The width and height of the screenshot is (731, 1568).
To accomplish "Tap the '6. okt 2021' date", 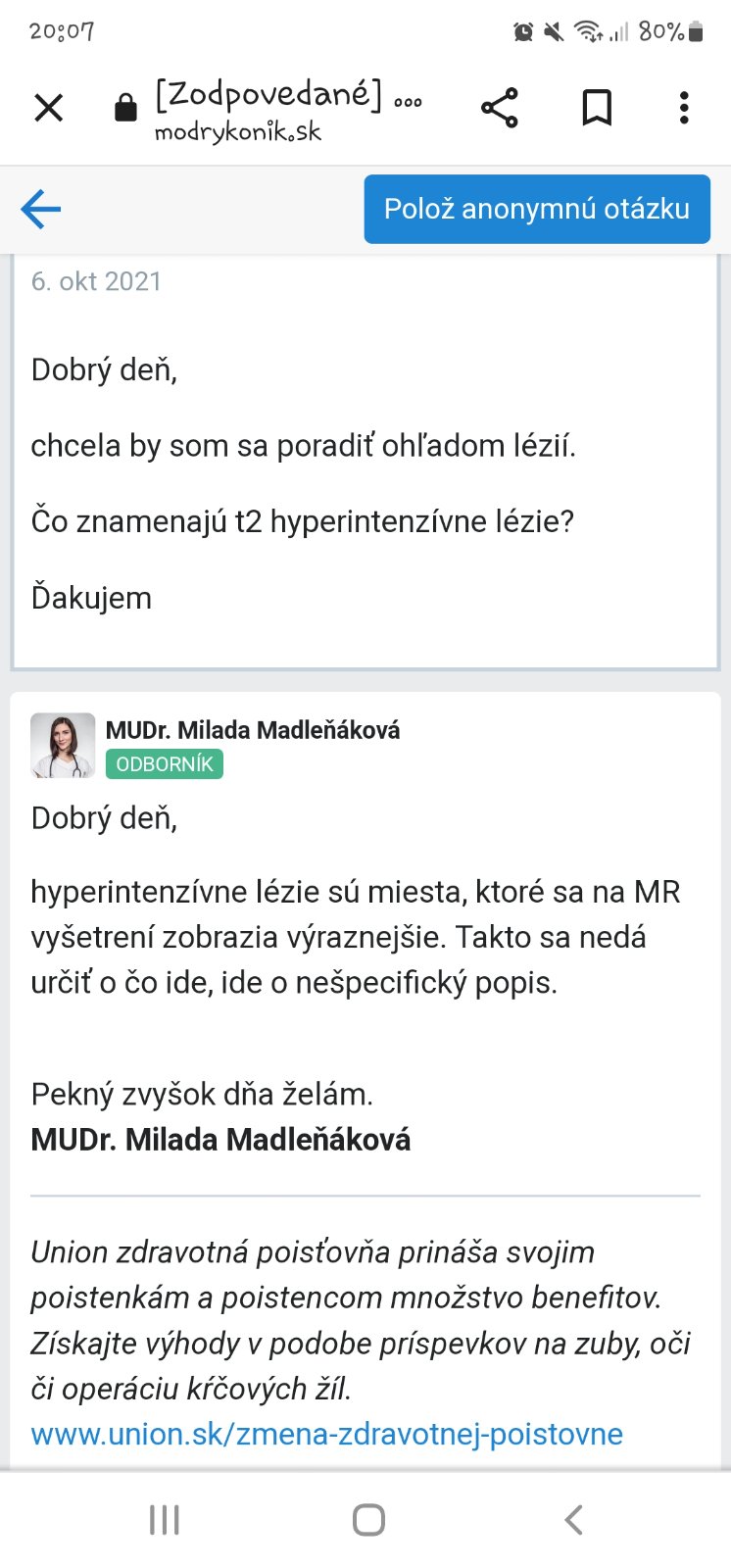I will pos(96,281).
